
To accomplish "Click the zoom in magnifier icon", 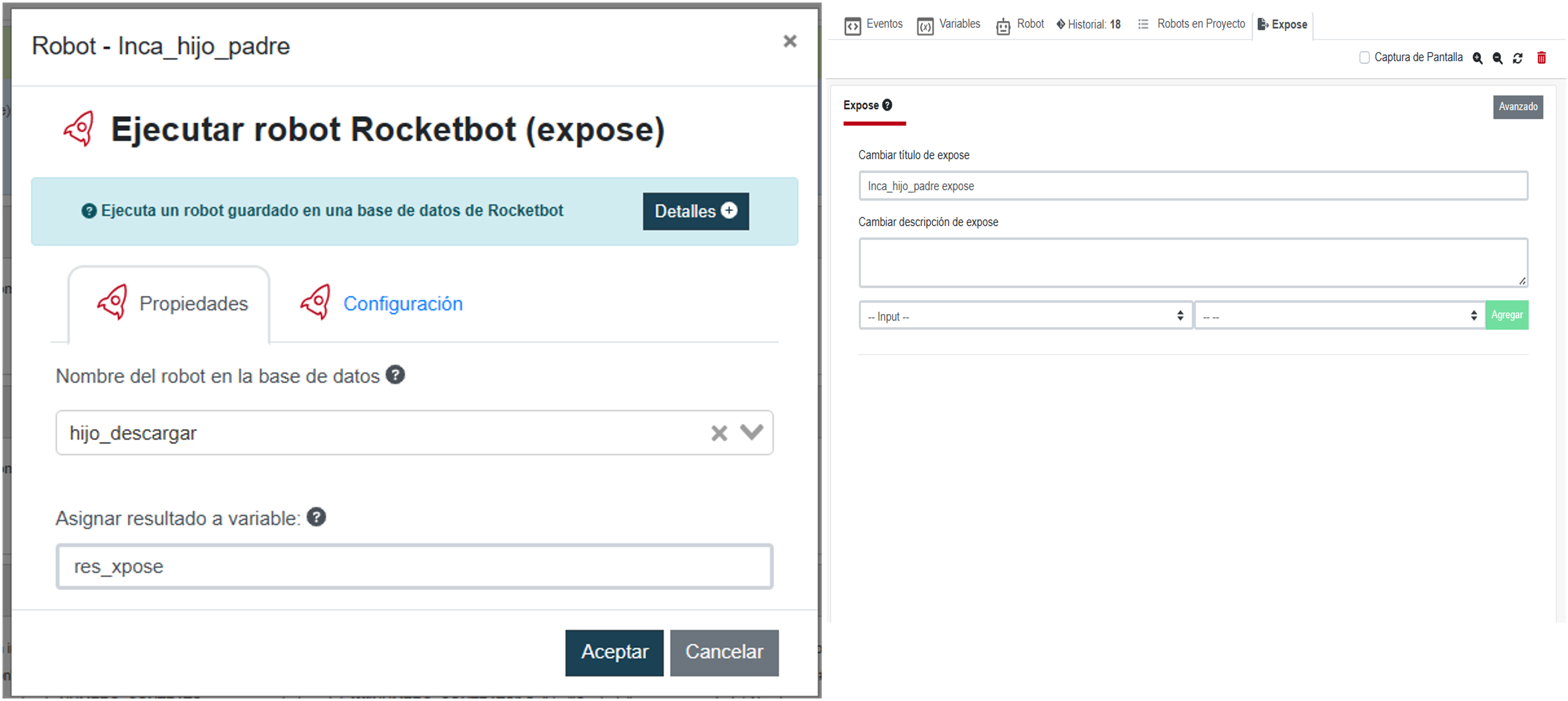I will (x=1477, y=58).
